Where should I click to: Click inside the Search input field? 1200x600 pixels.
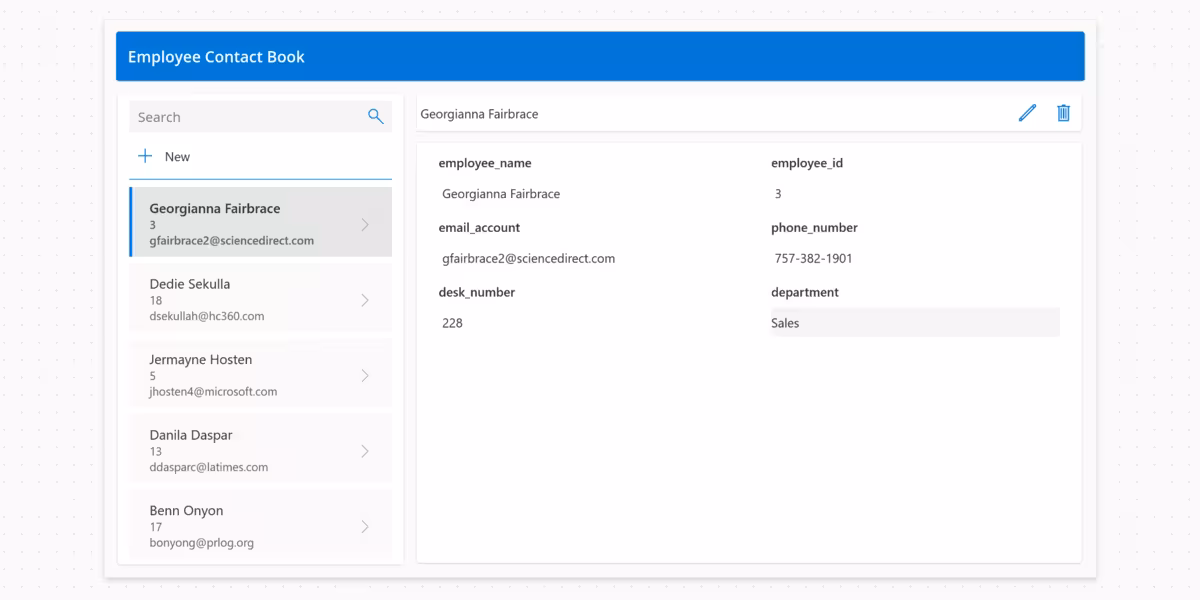(x=240, y=116)
